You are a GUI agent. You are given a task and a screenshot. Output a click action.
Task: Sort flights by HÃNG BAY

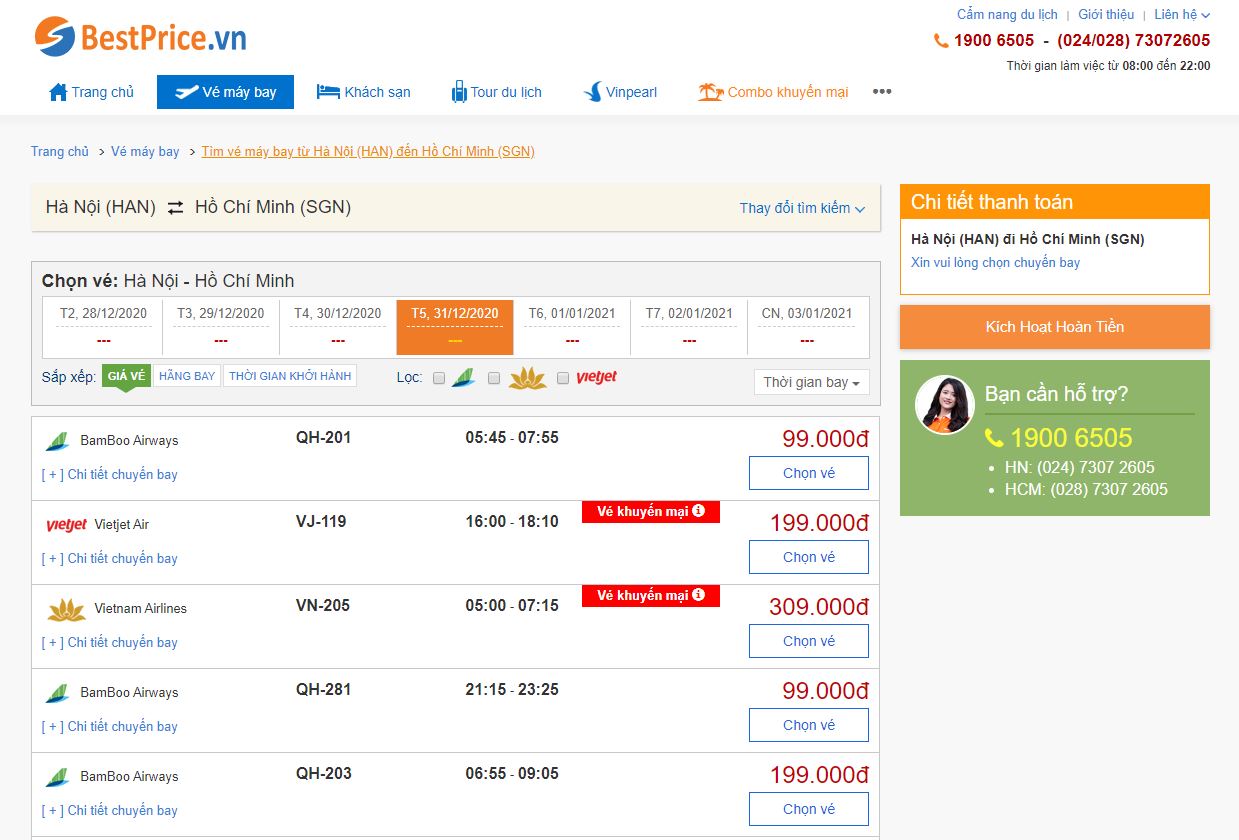pos(187,376)
